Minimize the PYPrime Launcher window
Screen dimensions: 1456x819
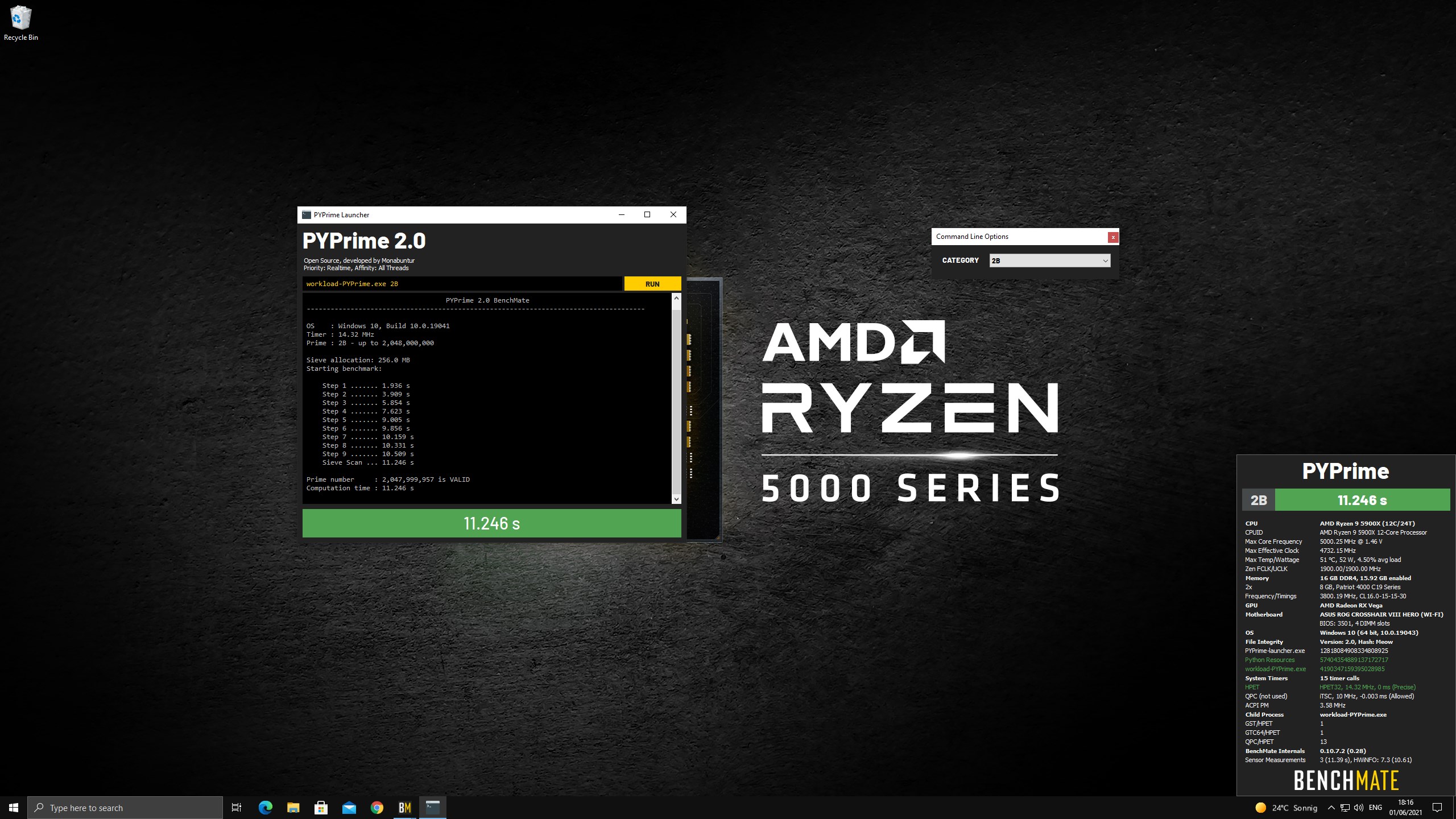pyautogui.click(x=621, y=214)
